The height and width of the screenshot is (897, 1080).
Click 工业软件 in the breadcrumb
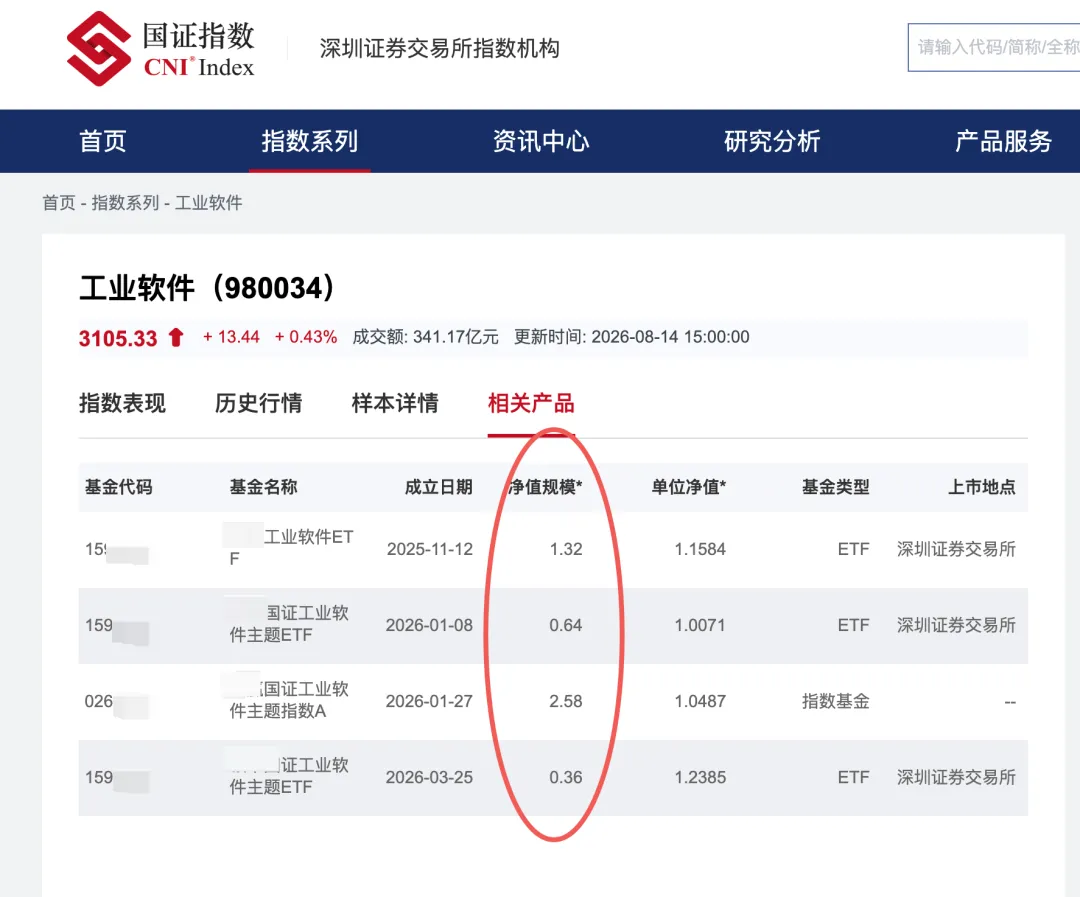209,203
